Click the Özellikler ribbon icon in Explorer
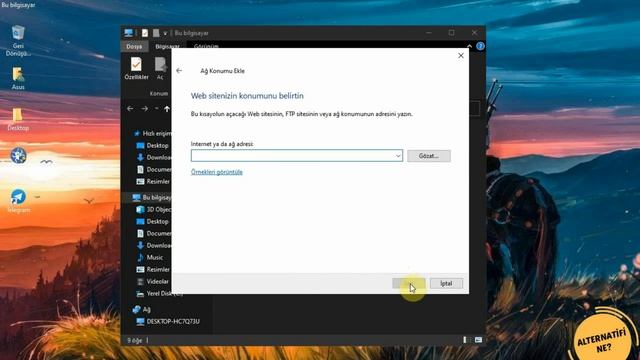 click(136, 69)
